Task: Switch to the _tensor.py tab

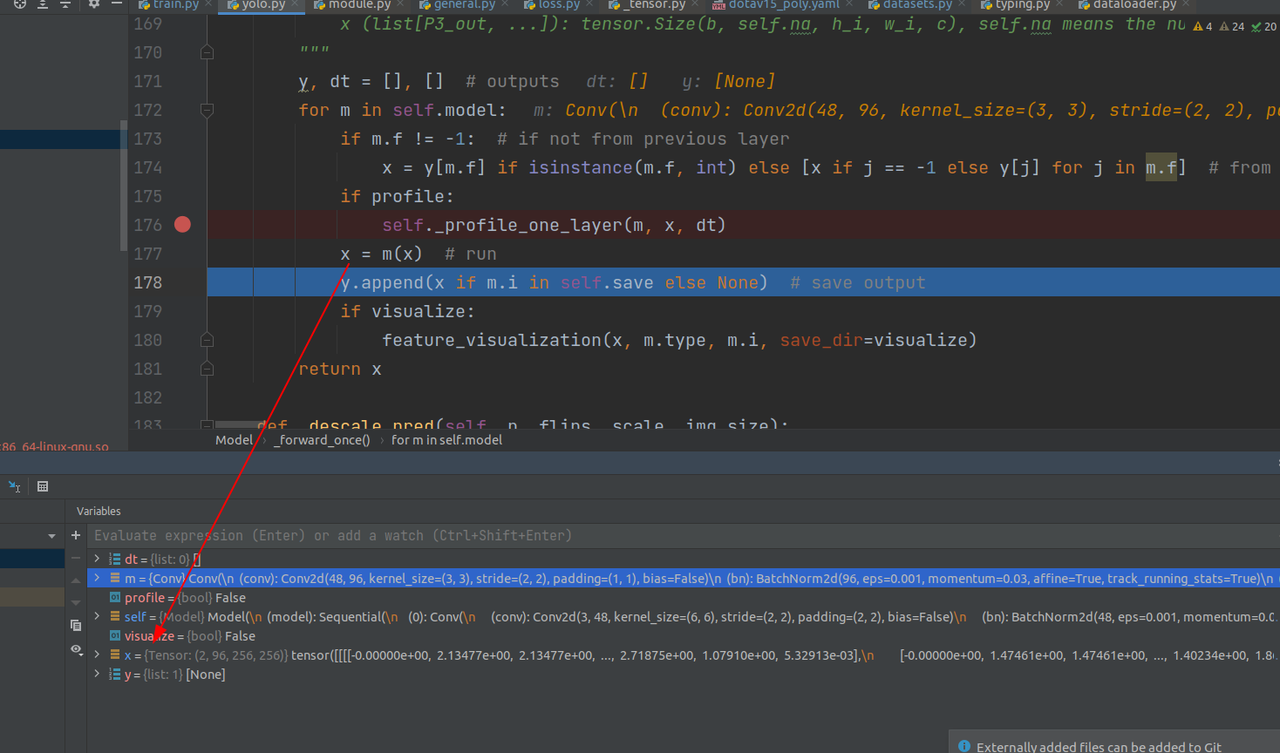Action: (x=651, y=5)
